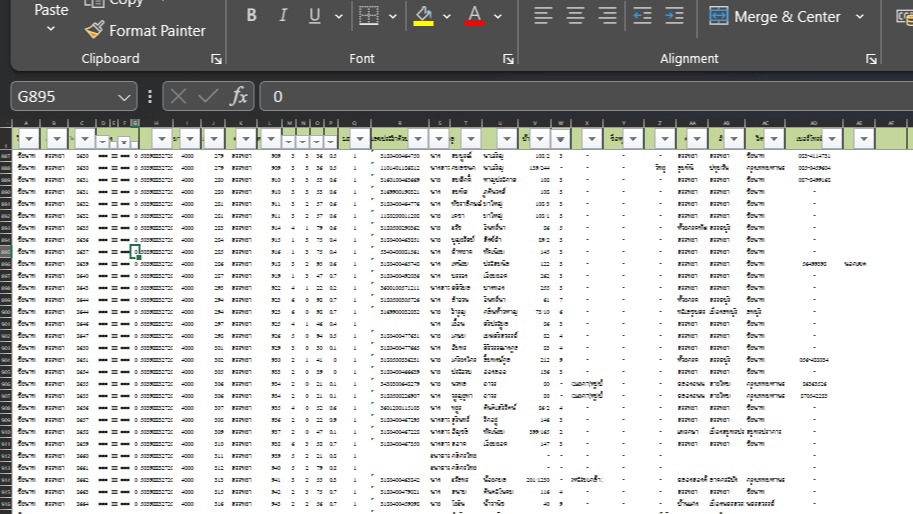The image size is (913, 514).
Task: Toggle Italic formatting
Action: point(282,16)
